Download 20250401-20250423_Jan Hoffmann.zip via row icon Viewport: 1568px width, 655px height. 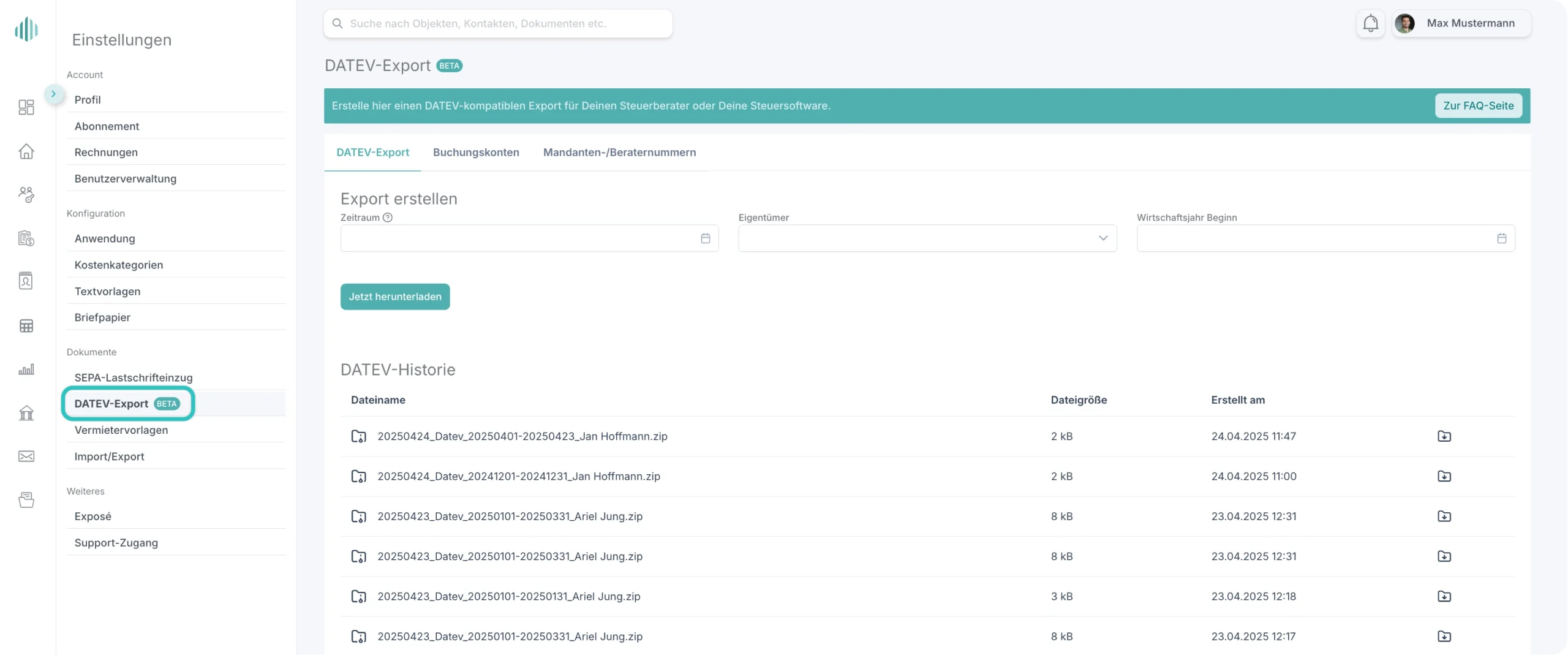[x=1444, y=436]
